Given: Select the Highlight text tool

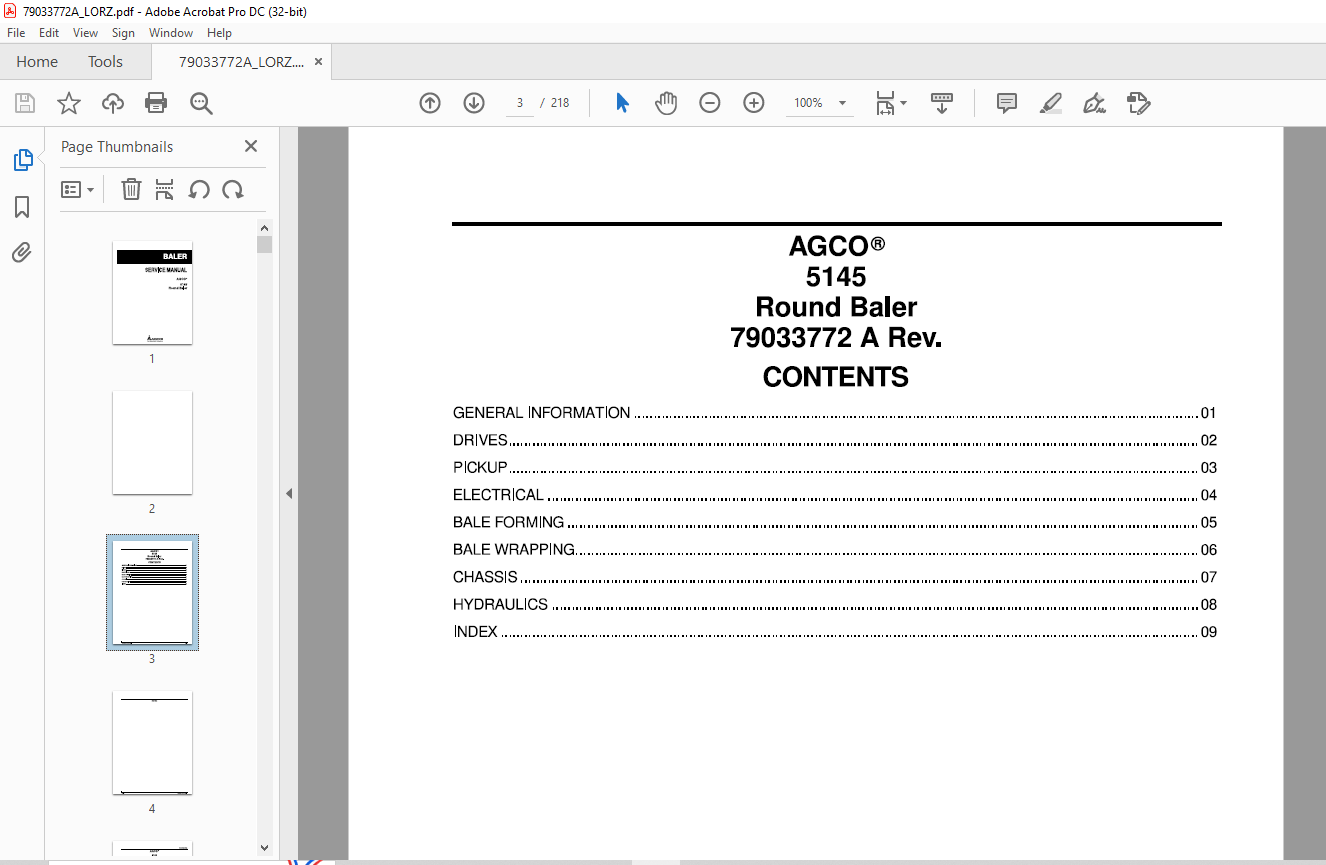Looking at the screenshot, I should coord(1051,103).
